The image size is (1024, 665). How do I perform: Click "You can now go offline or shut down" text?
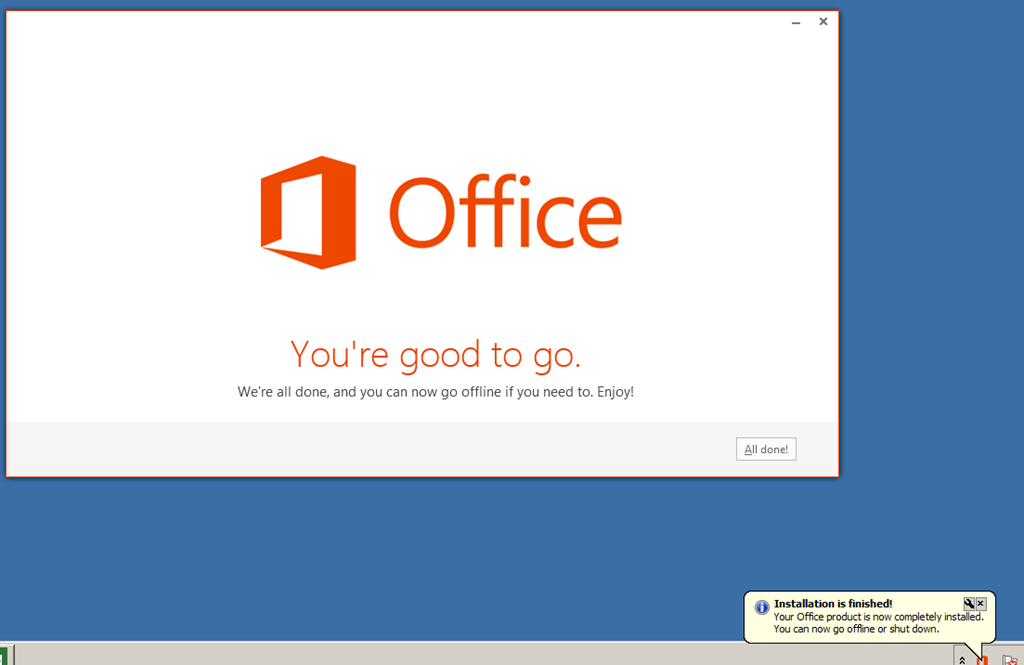tap(856, 629)
